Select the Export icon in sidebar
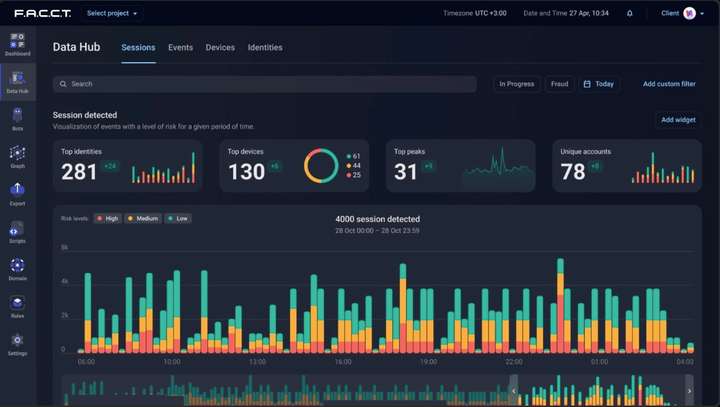 tap(18, 191)
